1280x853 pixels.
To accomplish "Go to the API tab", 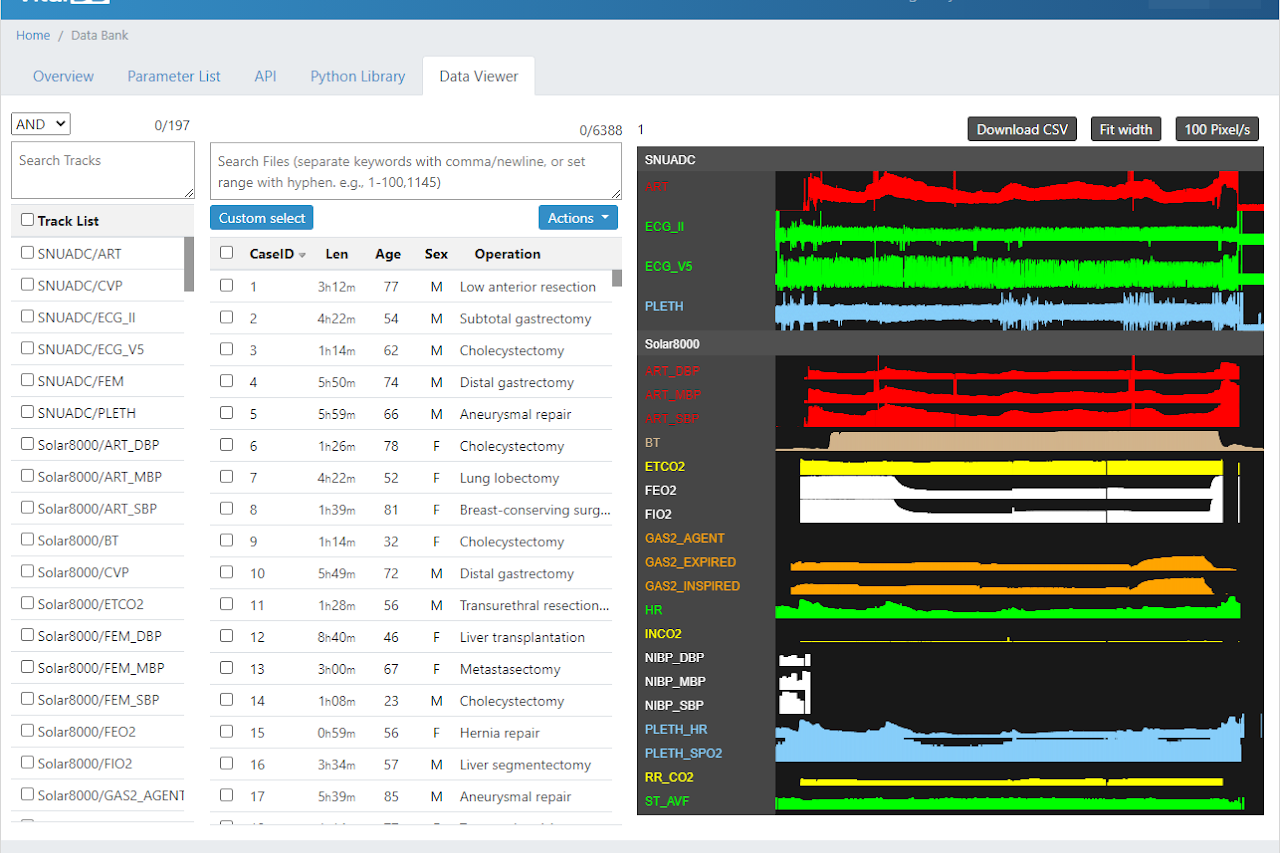I will [x=265, y=76].
